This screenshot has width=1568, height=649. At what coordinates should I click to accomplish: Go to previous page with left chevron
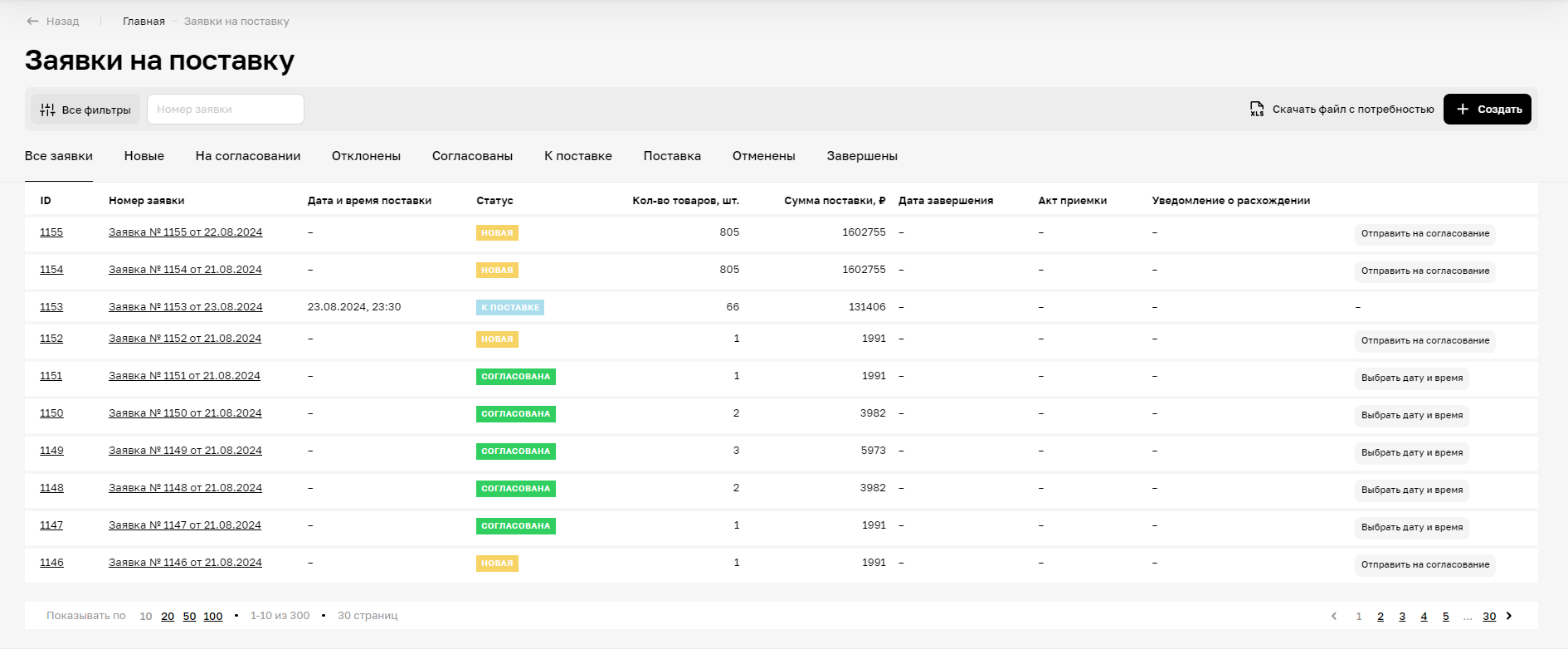coord(1334,616)
